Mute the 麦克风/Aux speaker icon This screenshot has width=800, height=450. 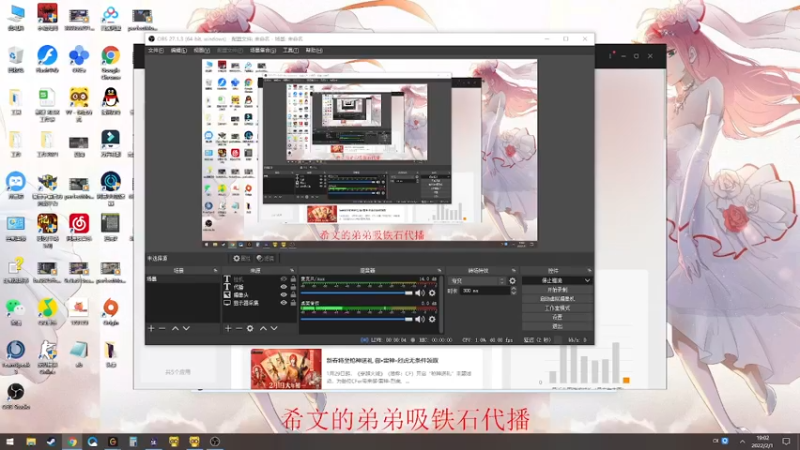[419, 293]
